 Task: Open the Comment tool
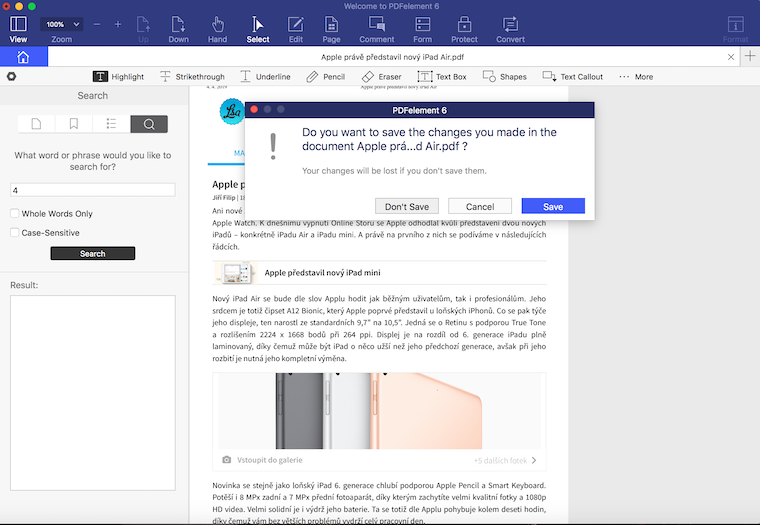pyautogui.click(x=376, y=28)
